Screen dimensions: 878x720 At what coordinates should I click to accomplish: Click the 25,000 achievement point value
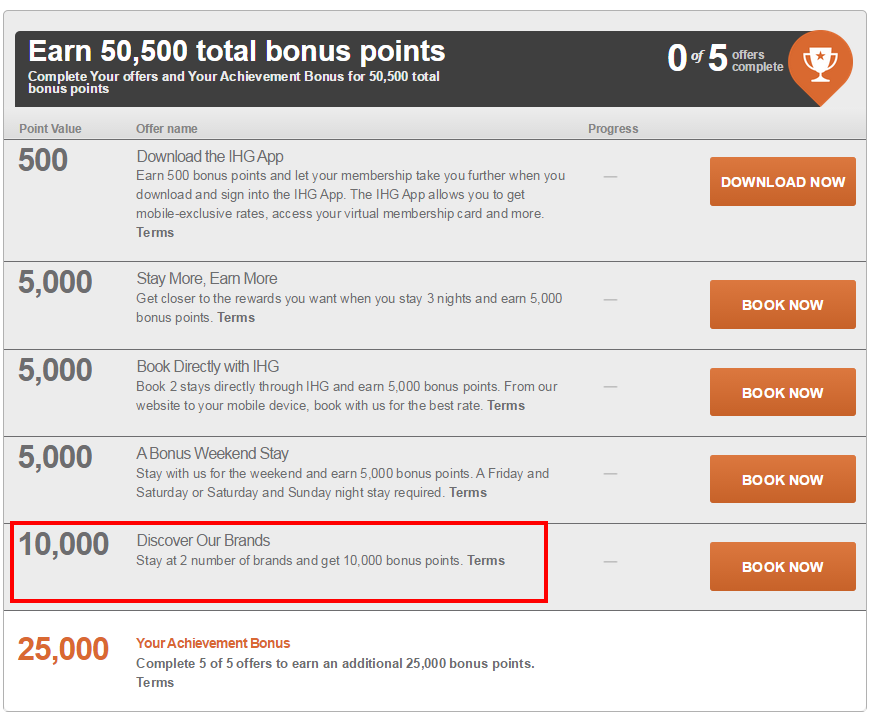[63, 649]
